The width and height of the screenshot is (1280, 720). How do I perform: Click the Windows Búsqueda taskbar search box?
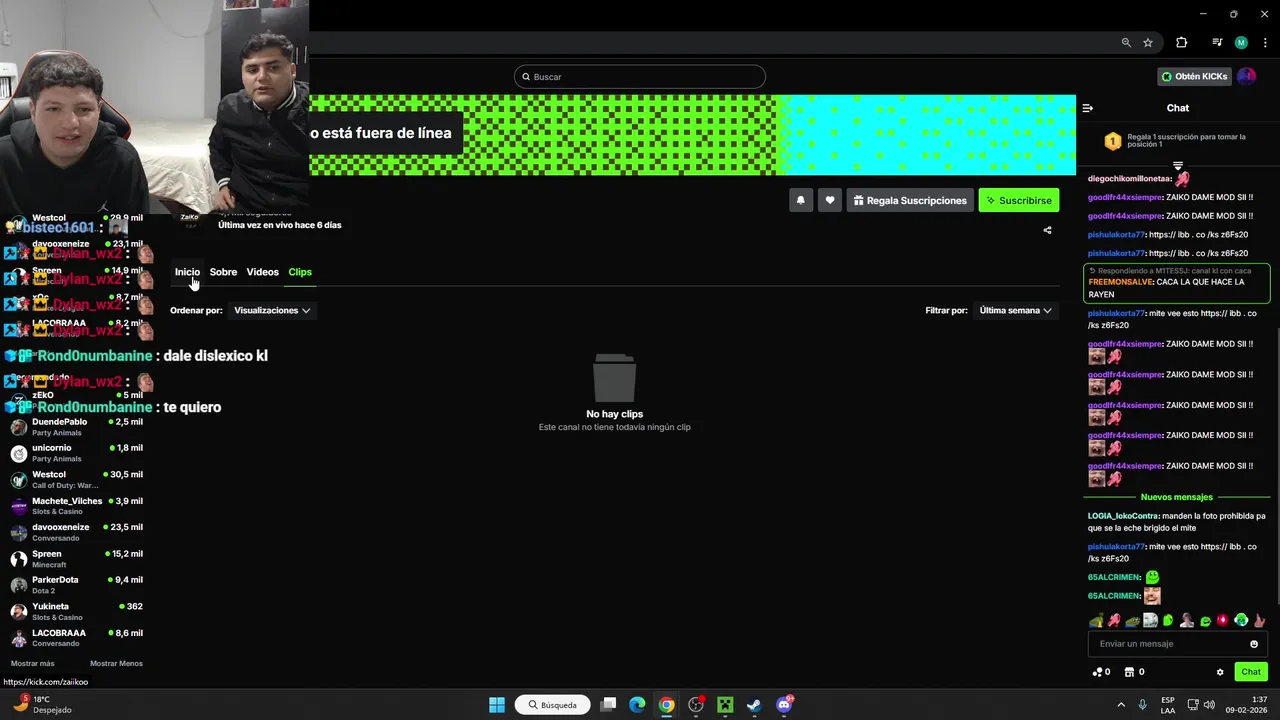tap(553, 705)
